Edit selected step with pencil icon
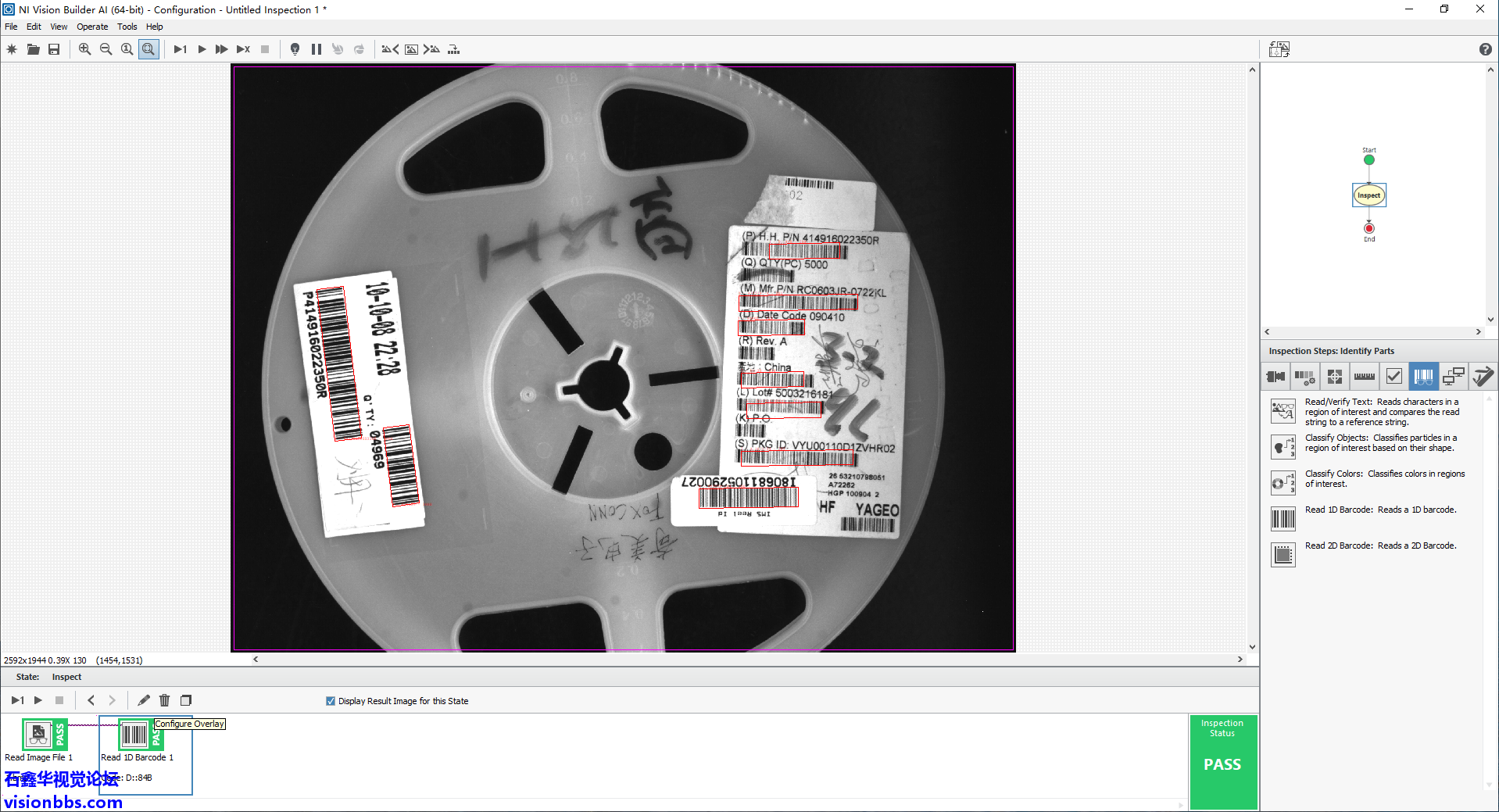 pyautogui.click(x=144, y=700)
